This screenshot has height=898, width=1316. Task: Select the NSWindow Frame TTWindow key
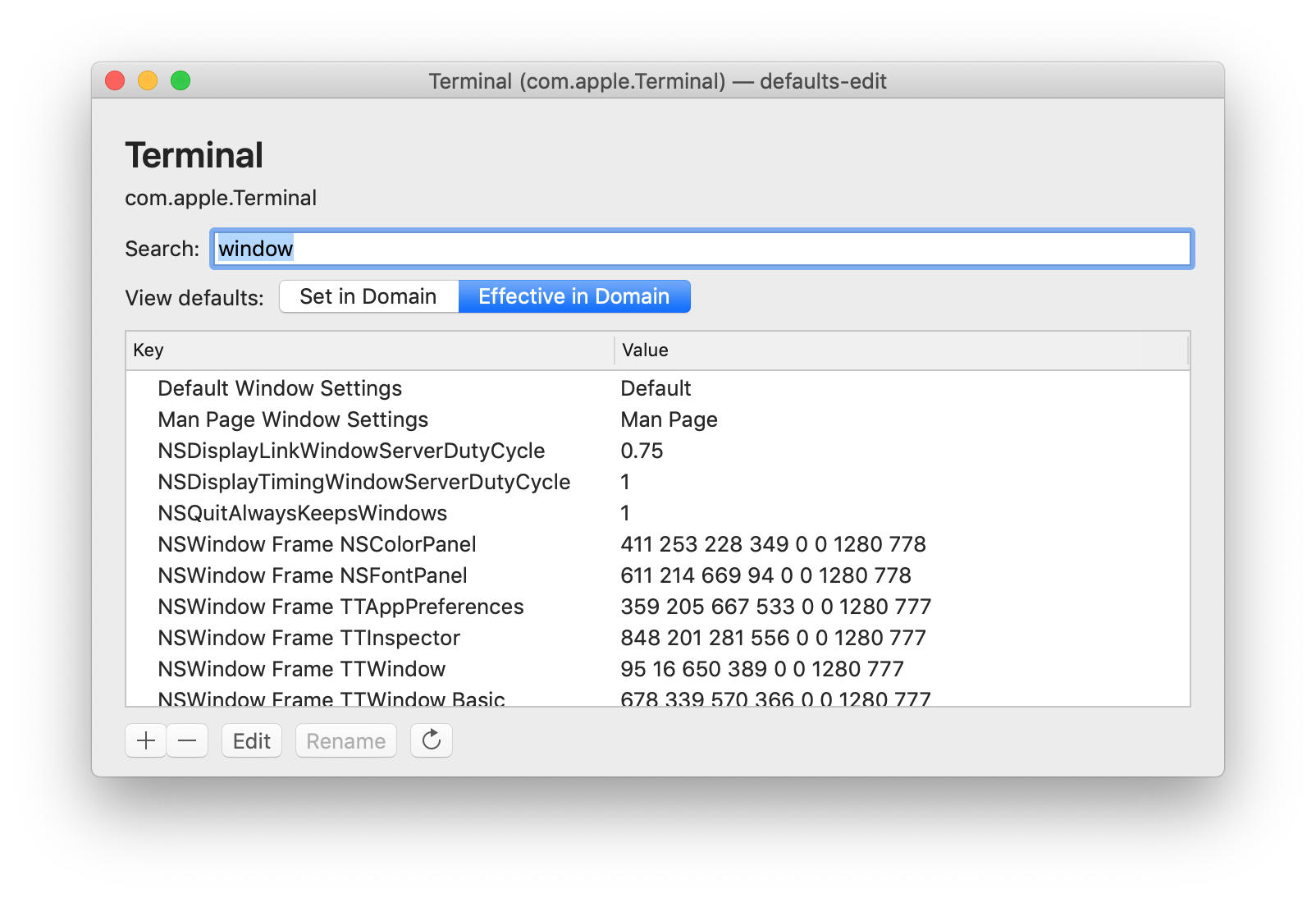point(302,669)
